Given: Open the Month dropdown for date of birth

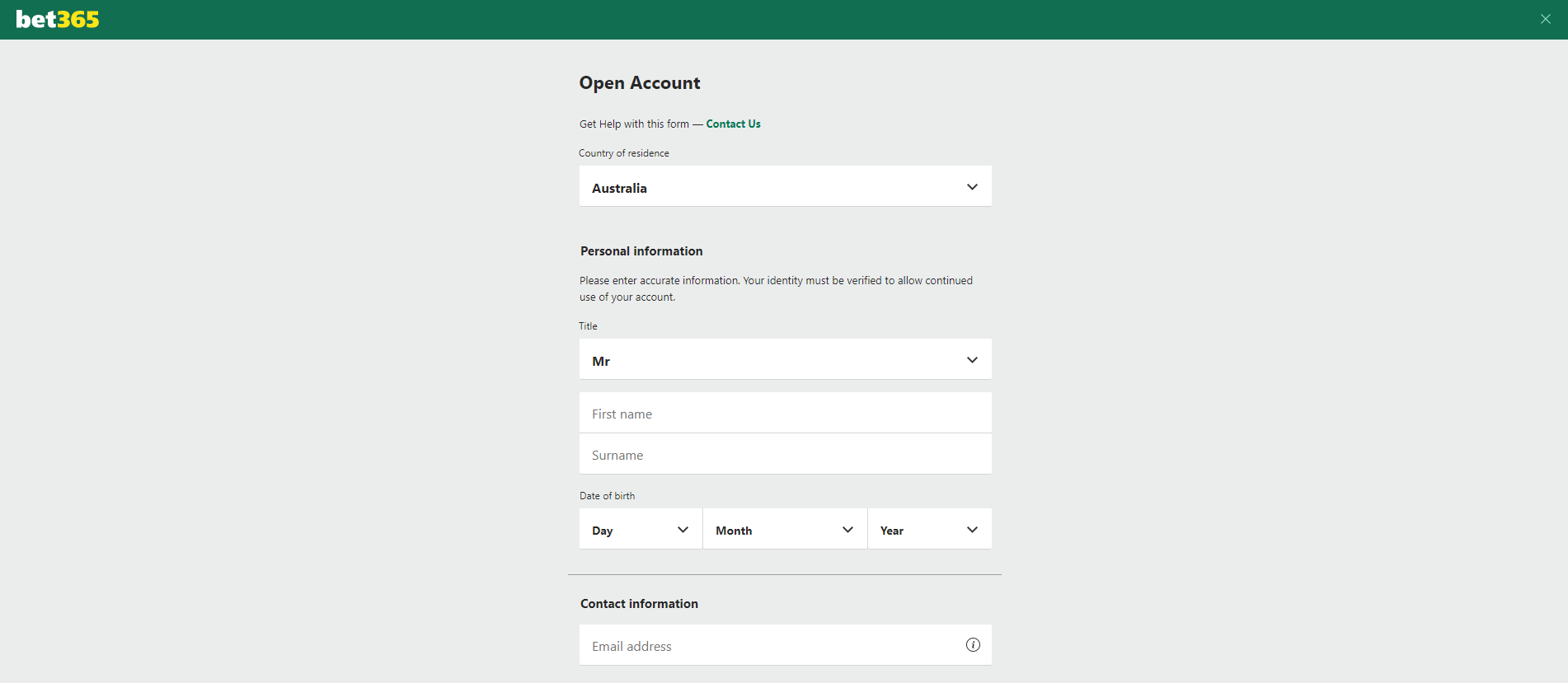Looking at the screenshot, I should [x=785, y=529].
